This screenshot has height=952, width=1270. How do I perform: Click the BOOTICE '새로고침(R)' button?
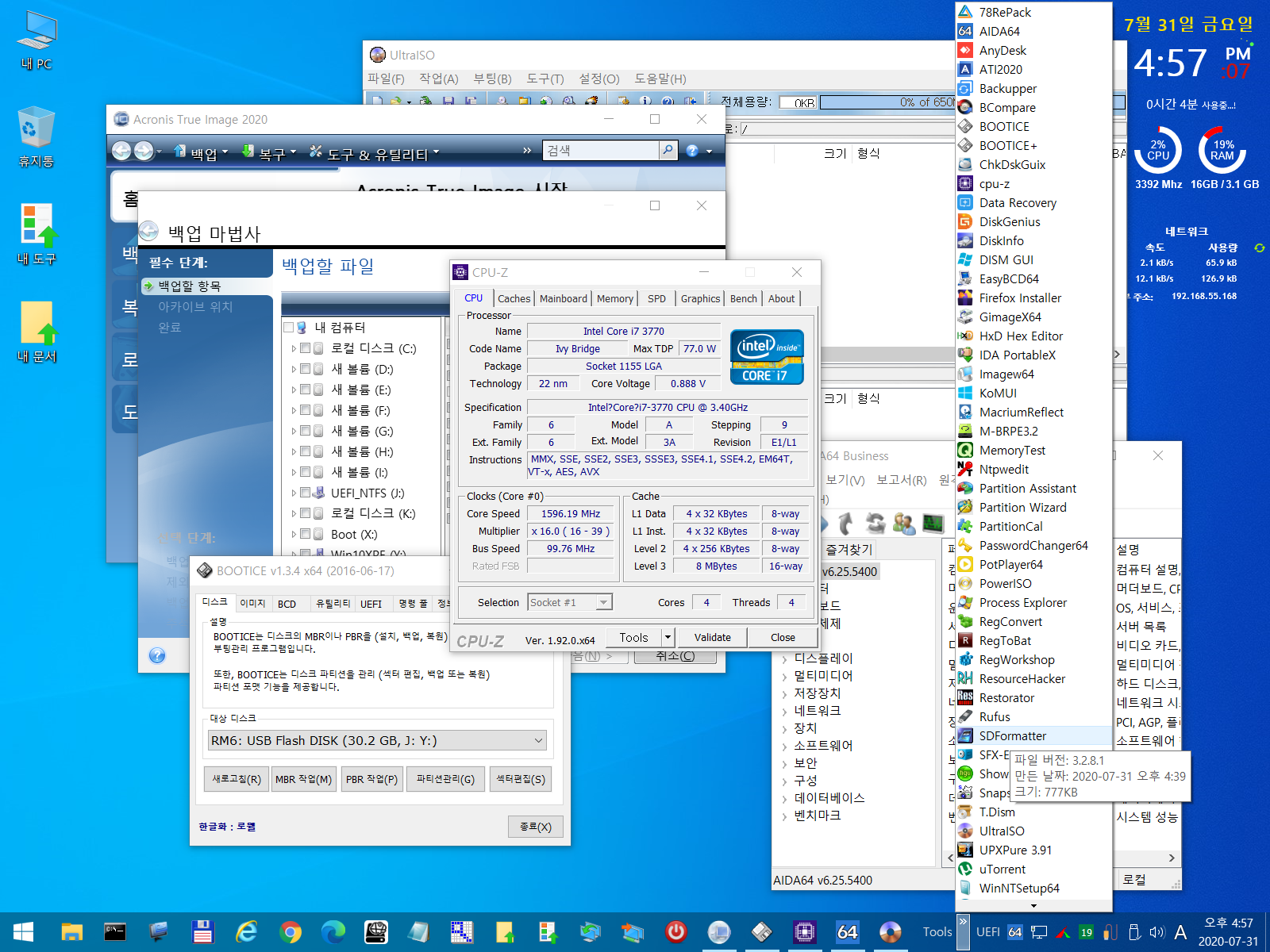237,779
